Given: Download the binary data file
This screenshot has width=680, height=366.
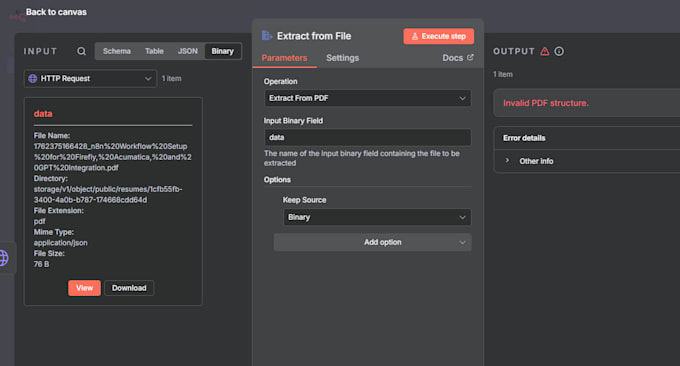Looking at the screenshot, I should (x=129, y=288).
